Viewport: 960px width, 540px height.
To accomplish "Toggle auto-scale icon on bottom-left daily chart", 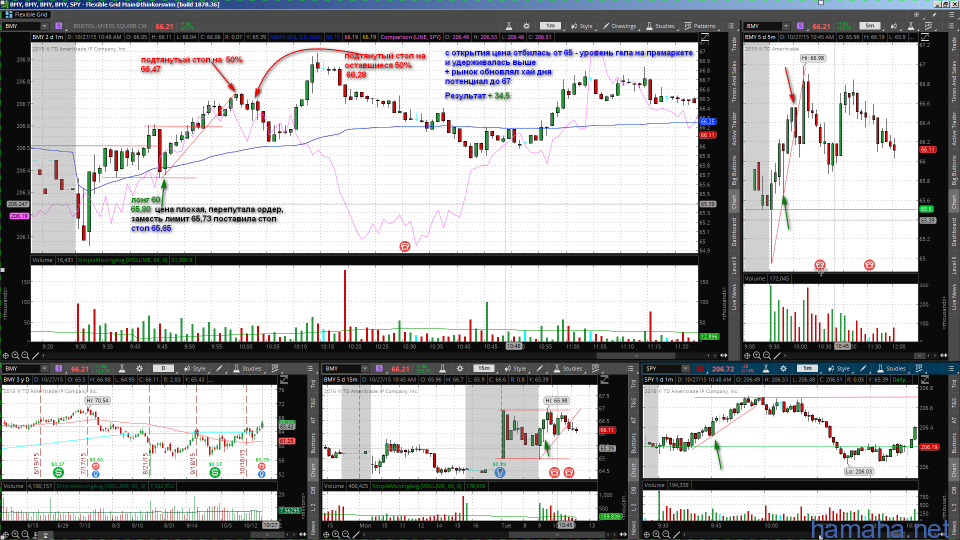I will coord(284,380).
